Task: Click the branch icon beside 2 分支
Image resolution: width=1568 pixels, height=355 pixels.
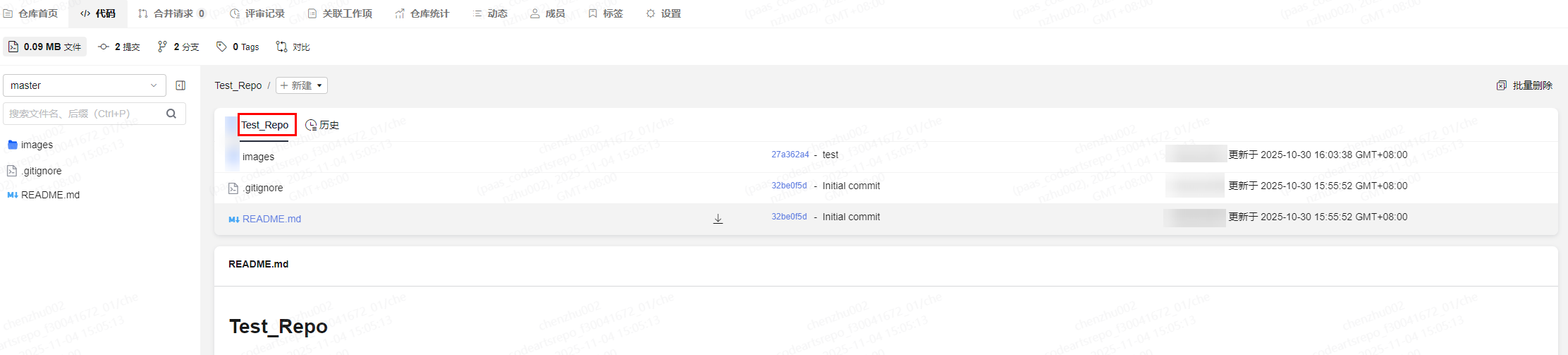Action: [162, 47]
